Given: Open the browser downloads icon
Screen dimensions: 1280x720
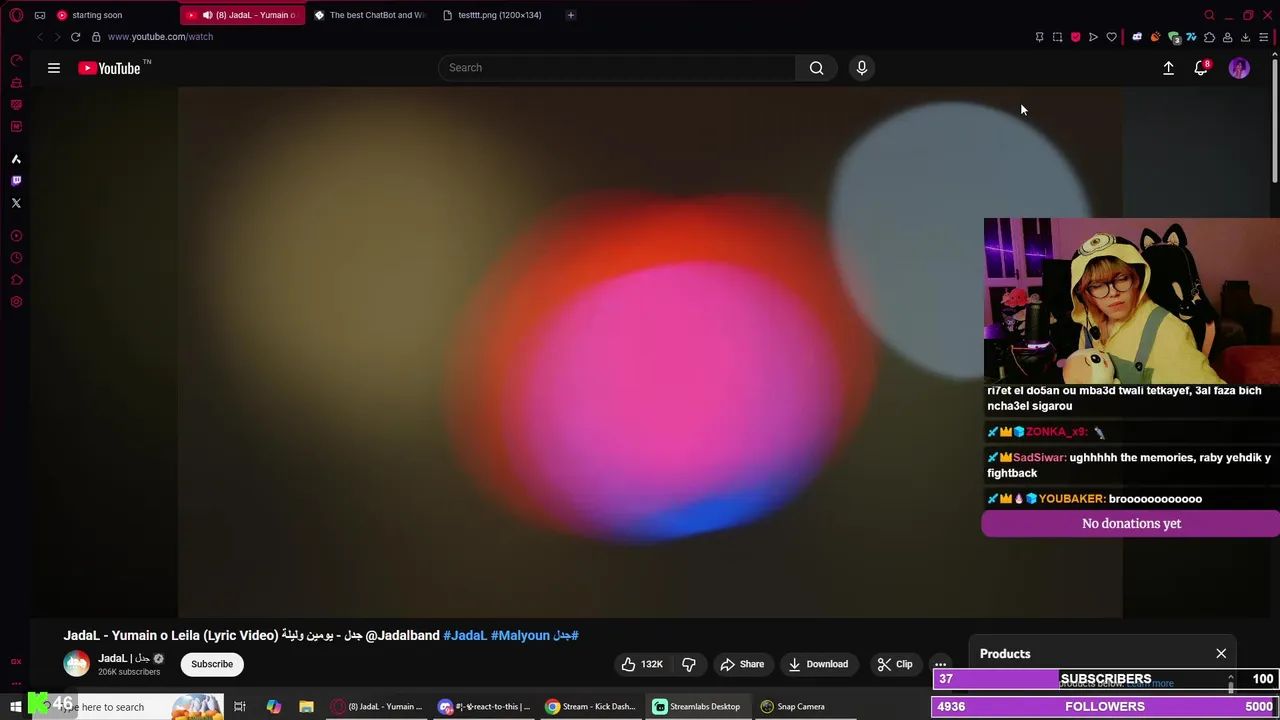Looking at the screenshot, I should click(1245, 37).
